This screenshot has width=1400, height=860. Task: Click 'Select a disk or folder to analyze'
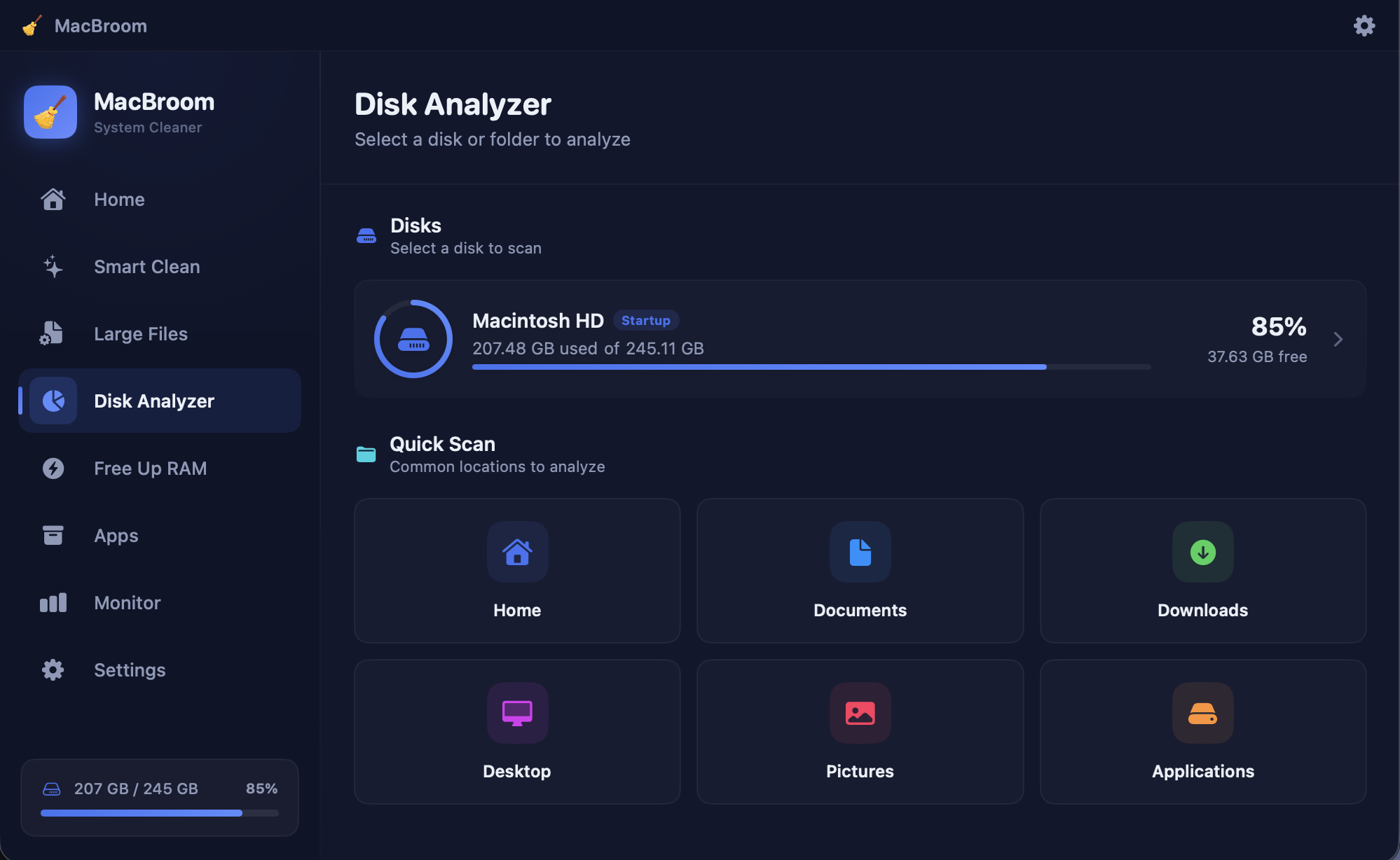[x=493, y=139]
